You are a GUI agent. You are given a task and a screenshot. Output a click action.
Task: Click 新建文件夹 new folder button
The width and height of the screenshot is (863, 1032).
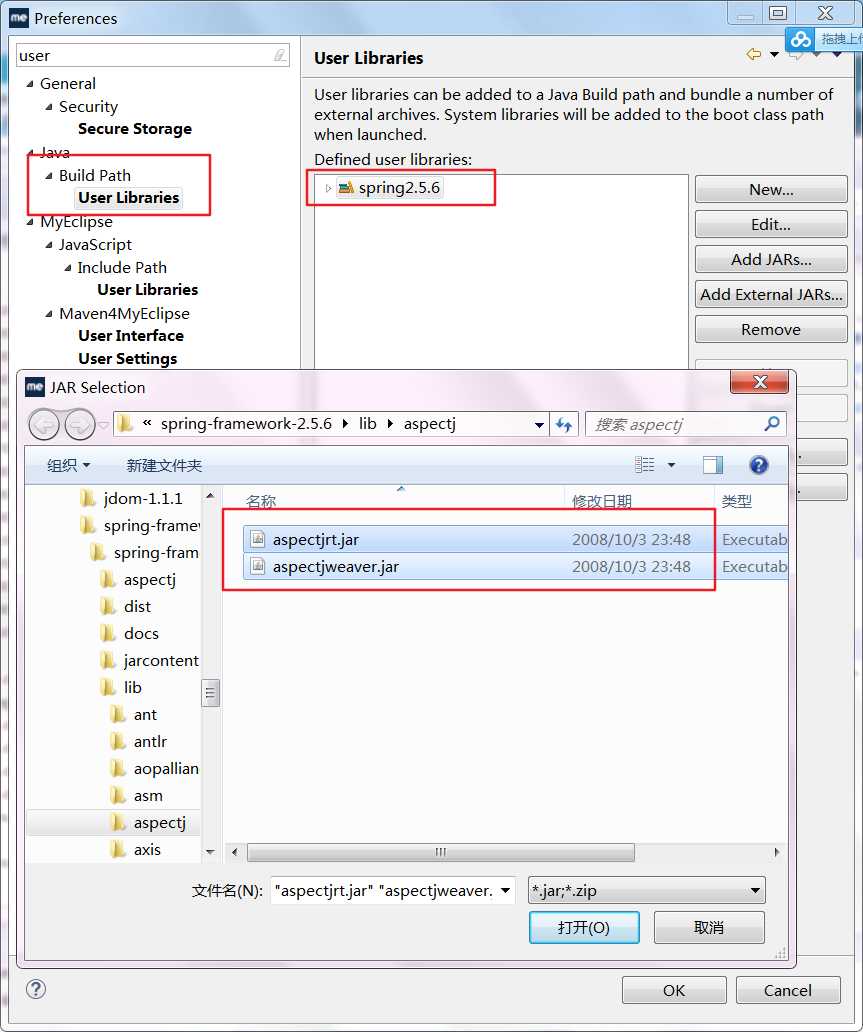coord(164,465)
